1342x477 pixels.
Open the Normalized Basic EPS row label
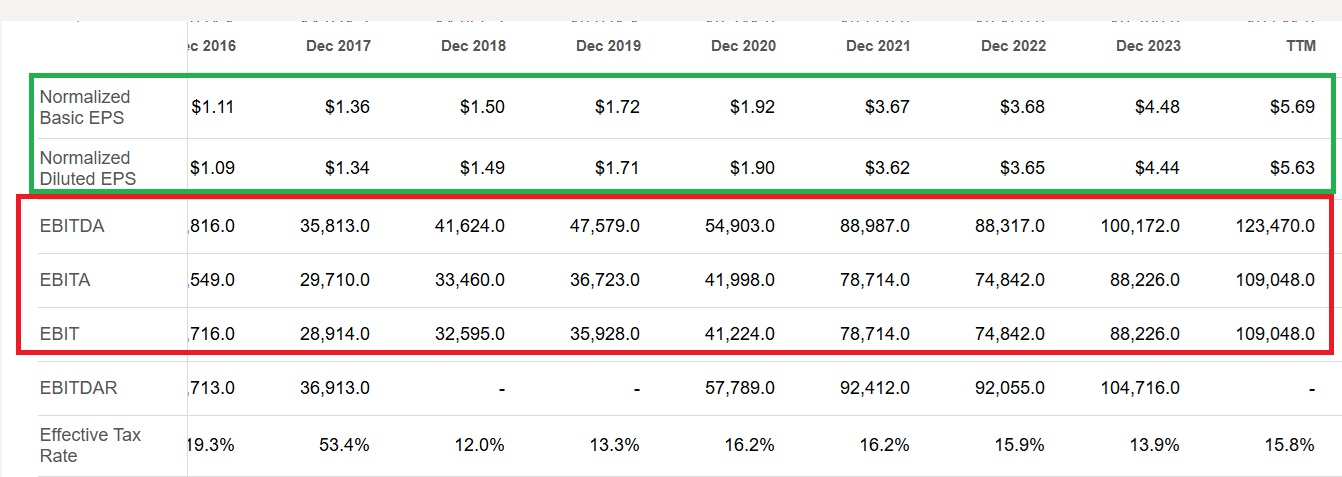coord(85,107)
